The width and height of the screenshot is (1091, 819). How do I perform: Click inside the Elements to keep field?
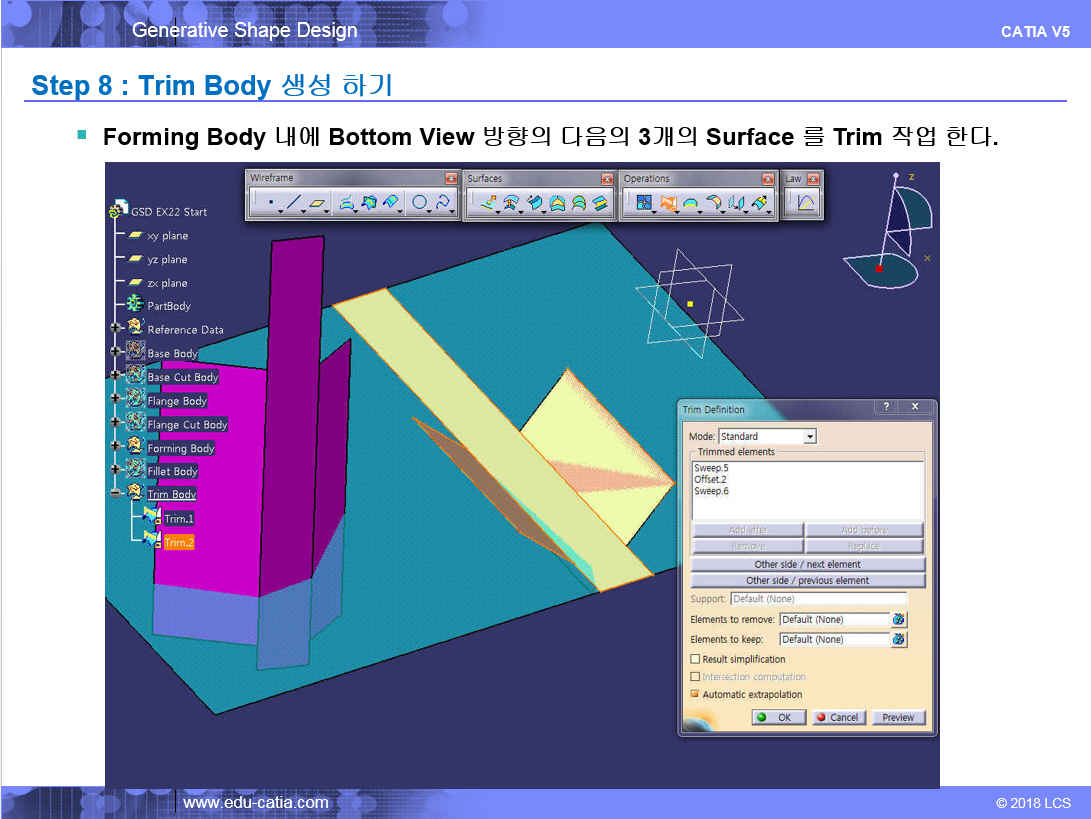[833, 639]
